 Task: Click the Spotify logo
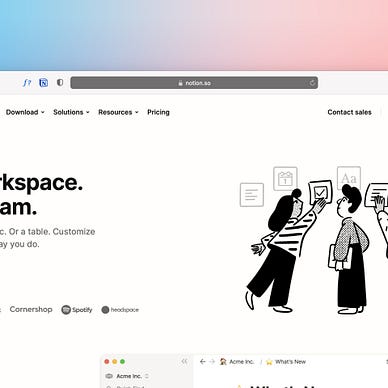[x=77, y=310]
